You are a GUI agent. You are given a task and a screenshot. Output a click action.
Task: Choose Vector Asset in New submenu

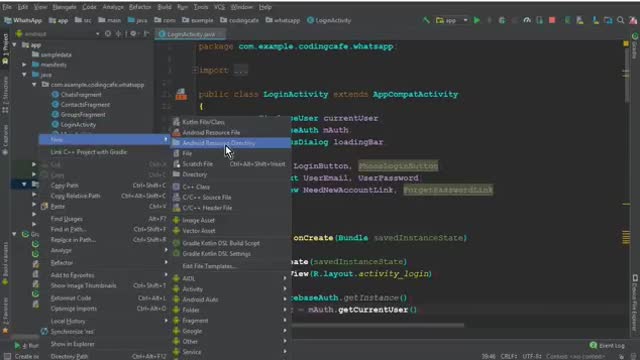231,231
